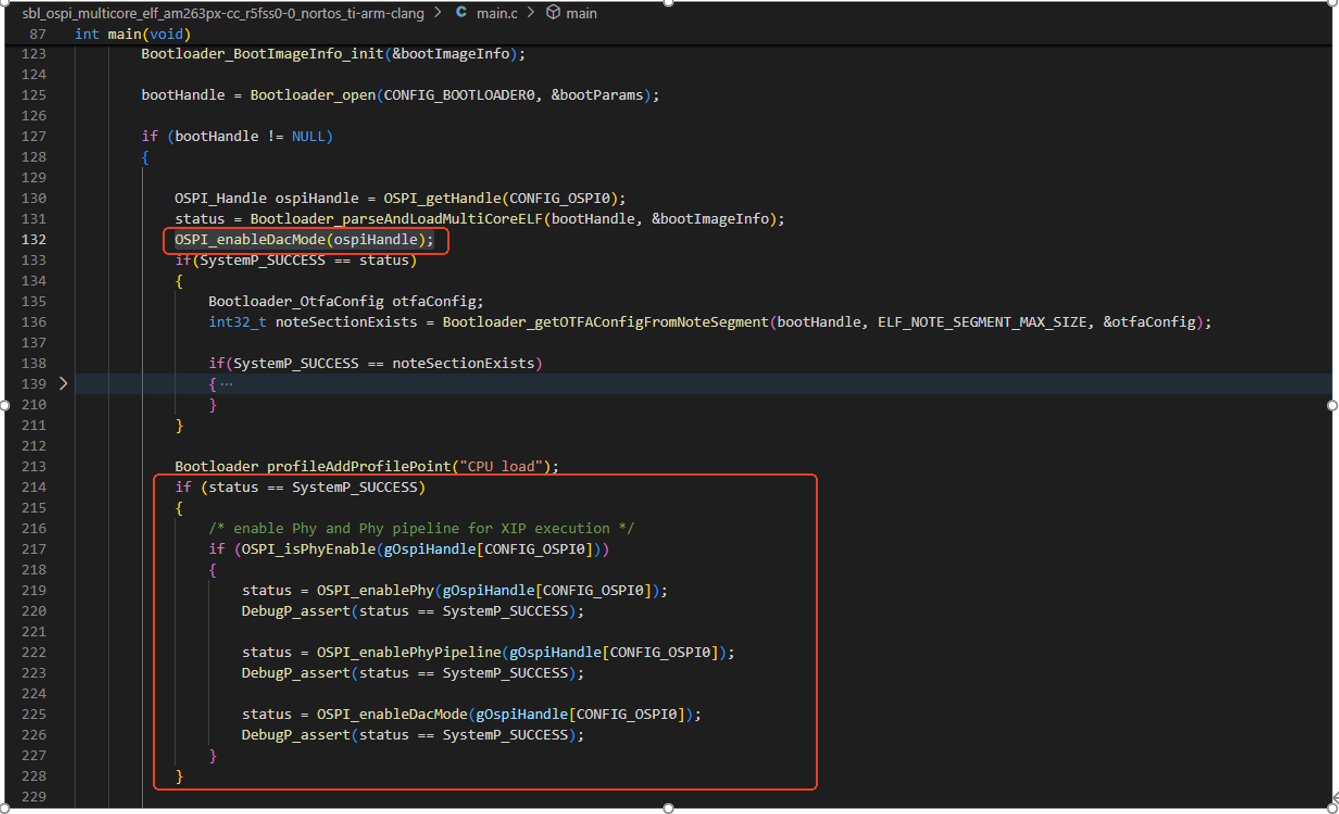Image resolution: width=1339 pixels, height=814 pixels.
Task: Click the &otfaConfig argument
Action: click(x=1149, y=322)
